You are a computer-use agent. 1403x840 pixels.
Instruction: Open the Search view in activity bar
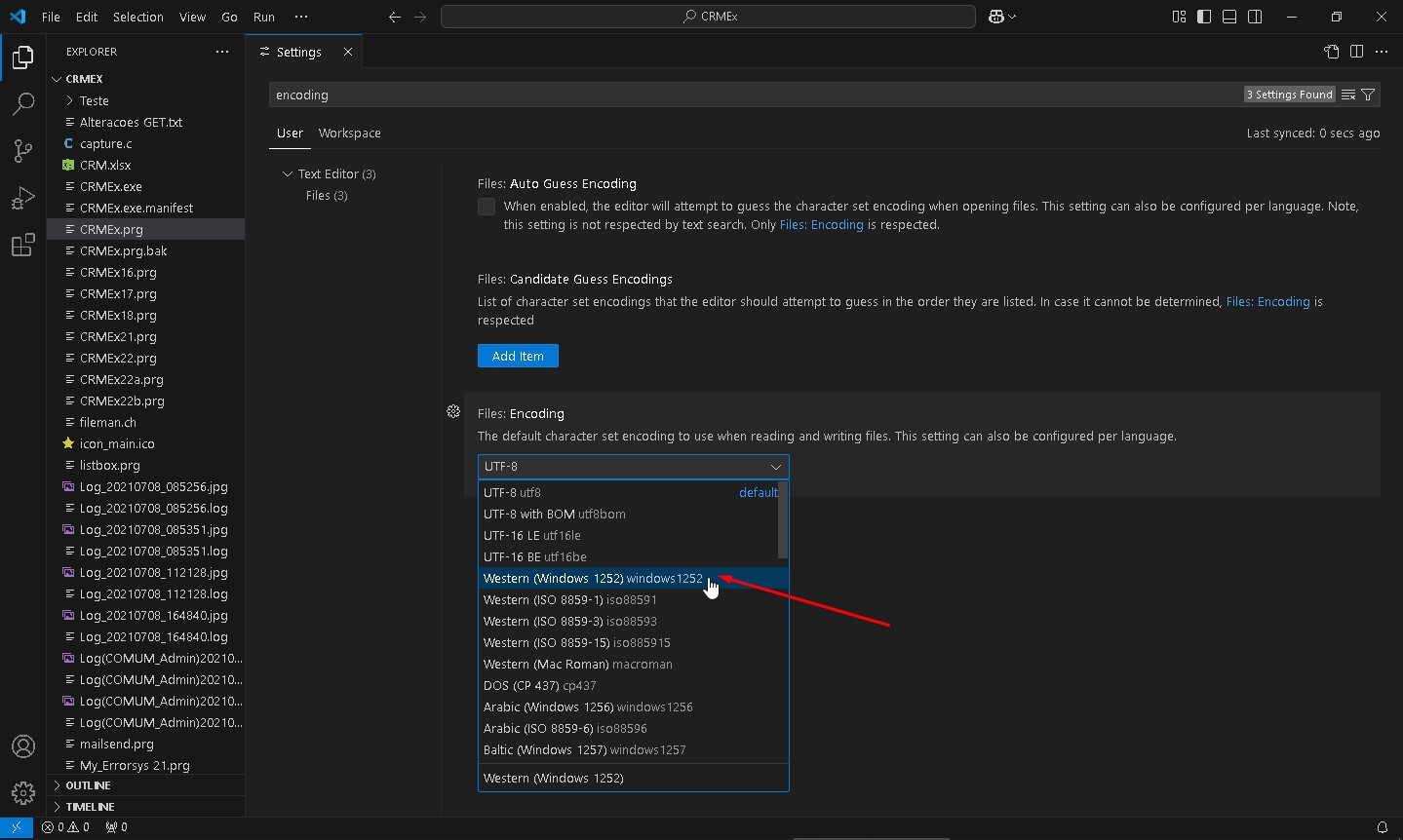click(x=22, y=104)
